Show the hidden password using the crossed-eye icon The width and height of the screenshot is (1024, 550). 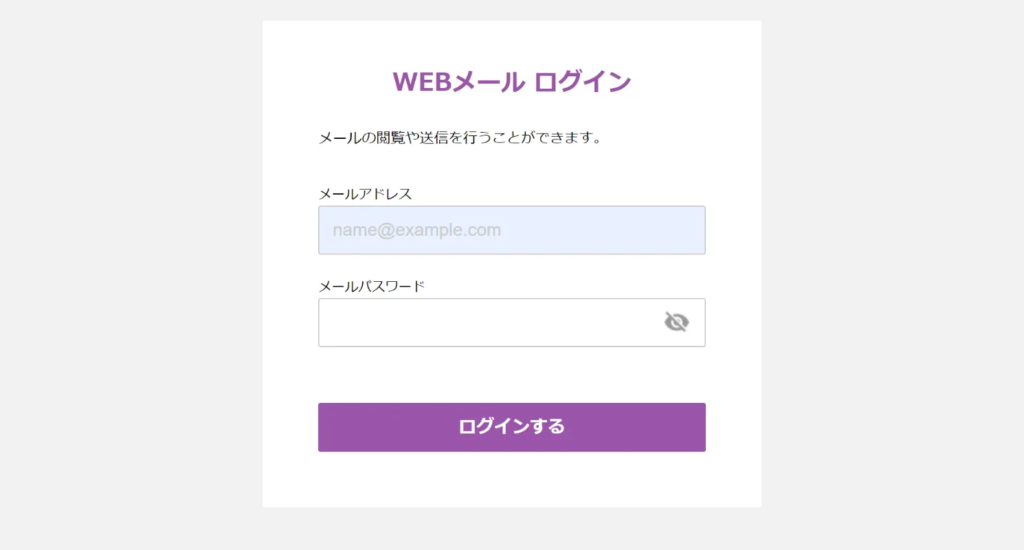(x=677, y=322)
